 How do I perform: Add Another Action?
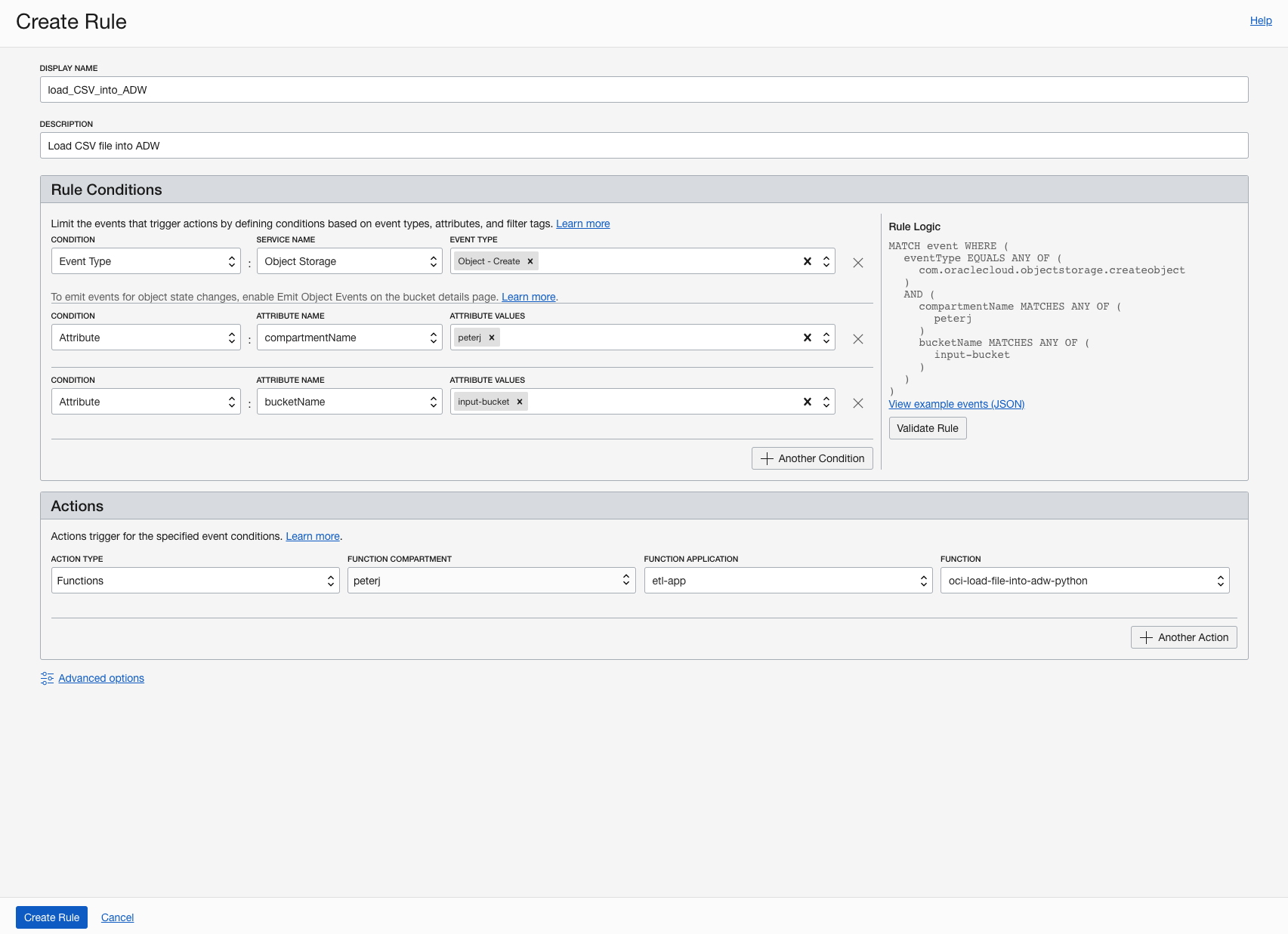click(1184, 637)
